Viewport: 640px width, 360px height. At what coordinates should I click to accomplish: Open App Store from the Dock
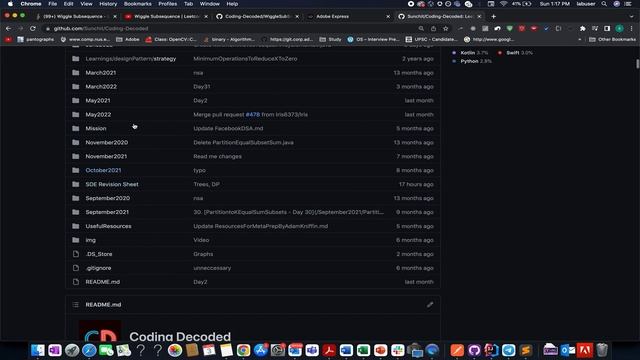coord(260,350)
